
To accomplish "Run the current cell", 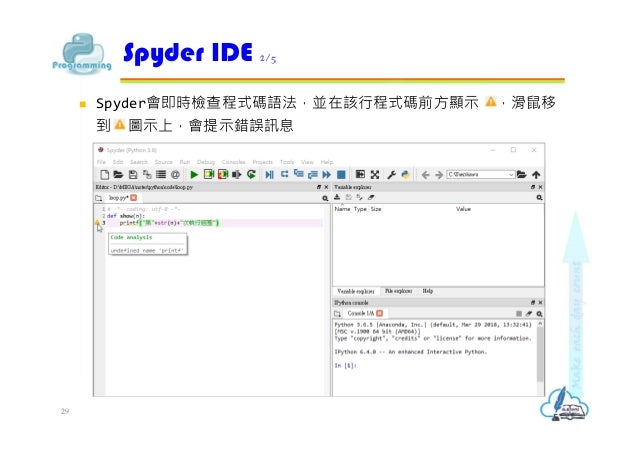I will [x=209, y=175].
